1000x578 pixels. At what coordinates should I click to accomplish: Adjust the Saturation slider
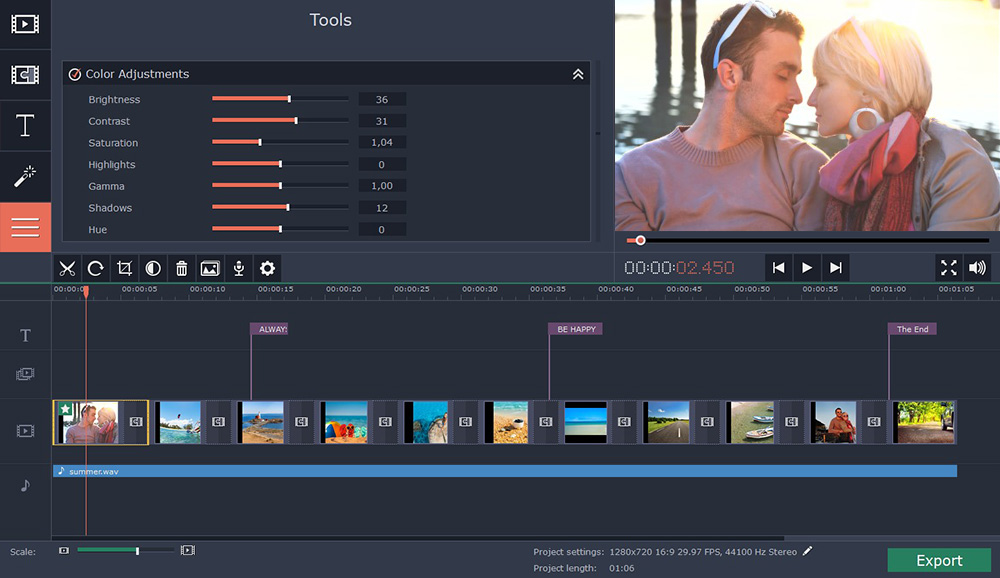click(x=280, y=142)
